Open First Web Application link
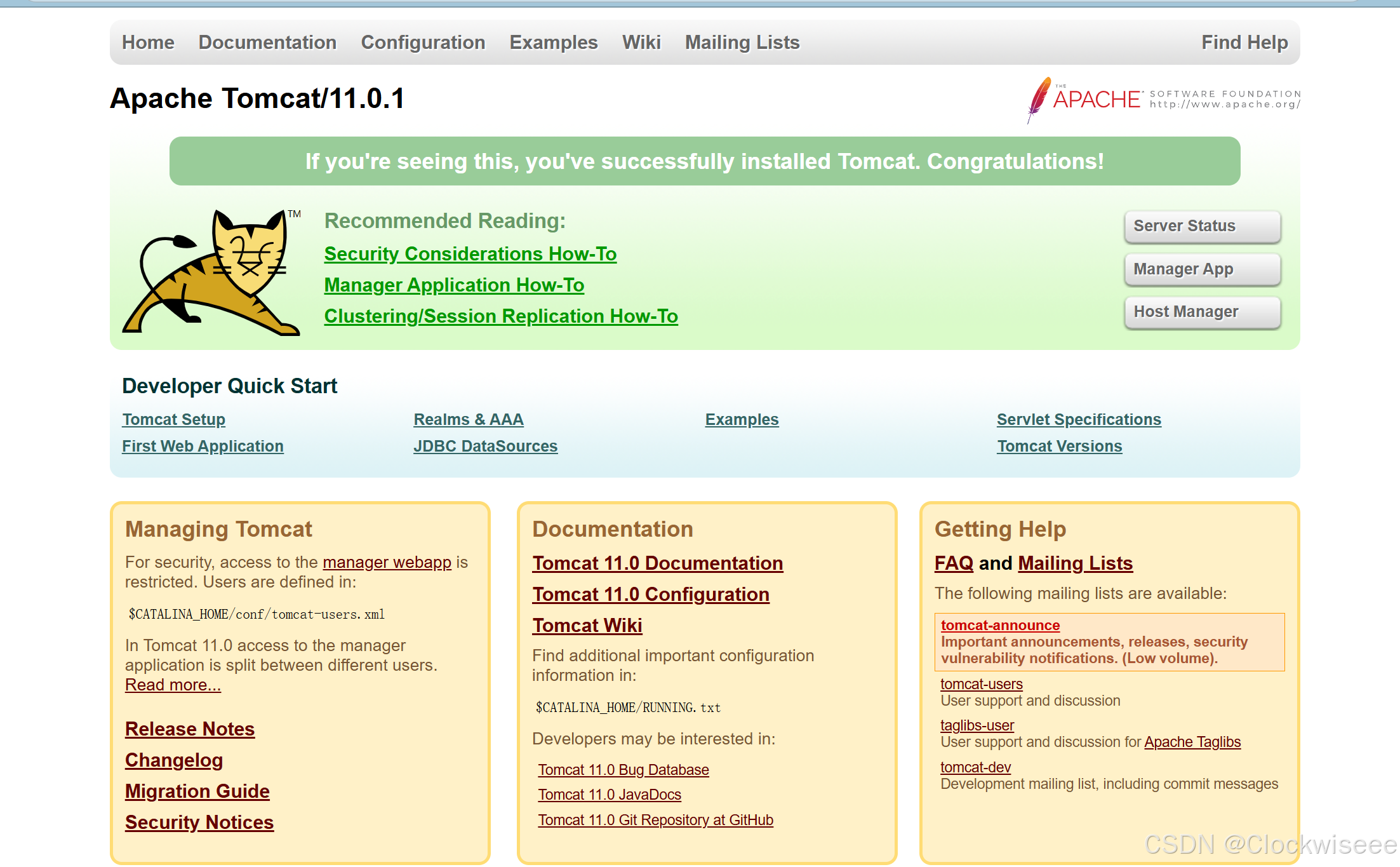1400x867 pixels. [203, 446]
